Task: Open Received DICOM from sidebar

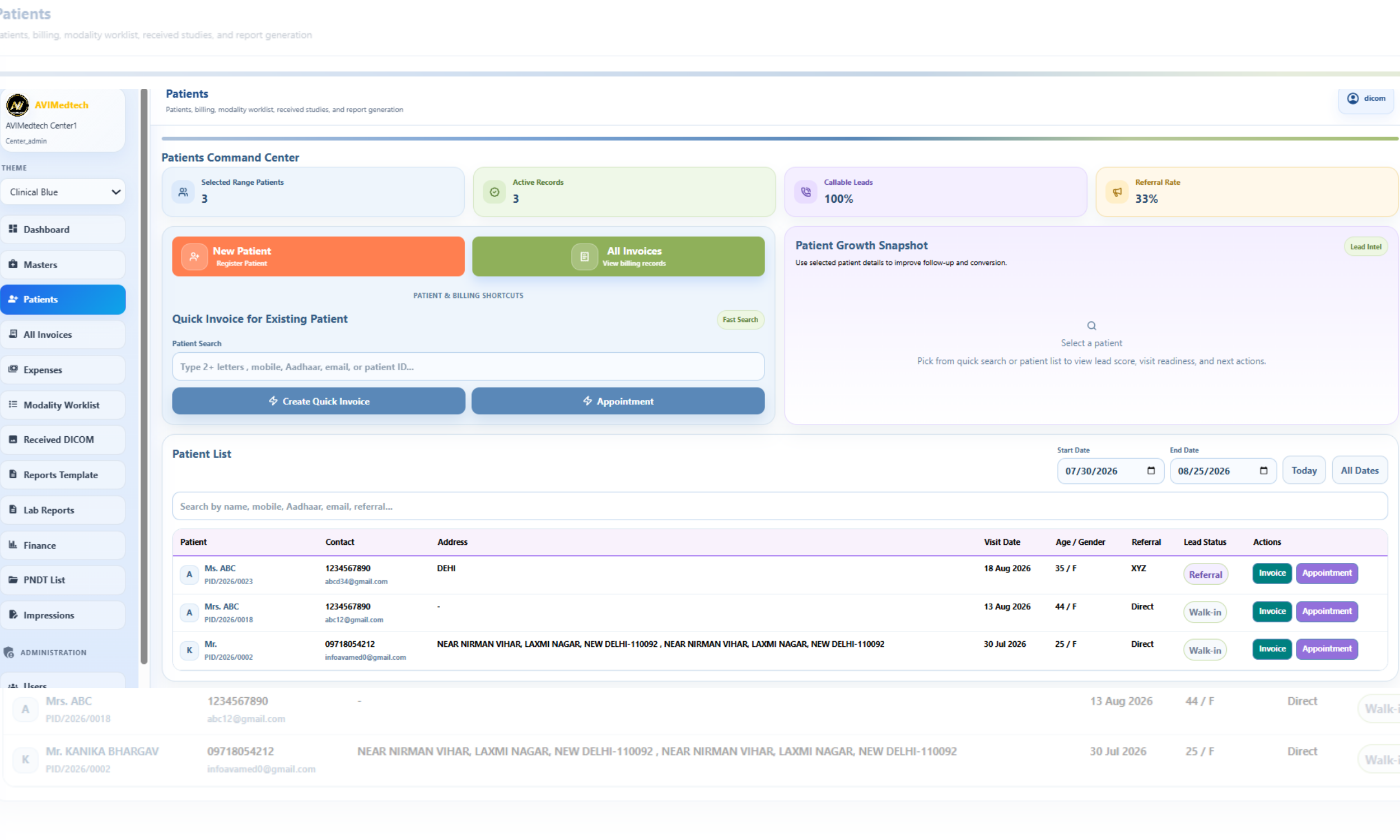Action: 63,440
